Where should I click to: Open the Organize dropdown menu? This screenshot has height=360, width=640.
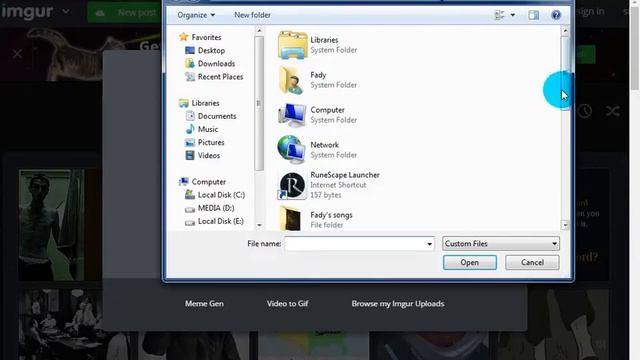(x=196, y=15)
